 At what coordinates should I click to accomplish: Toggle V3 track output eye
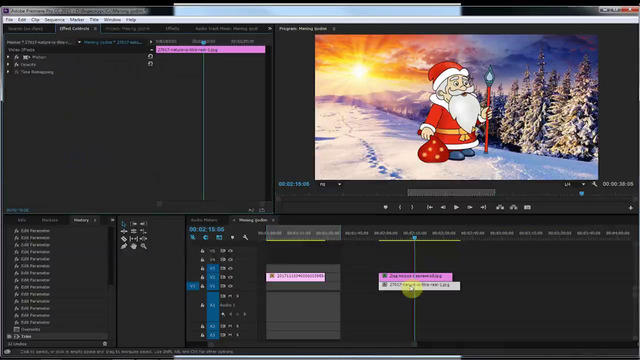coord(231,268)
